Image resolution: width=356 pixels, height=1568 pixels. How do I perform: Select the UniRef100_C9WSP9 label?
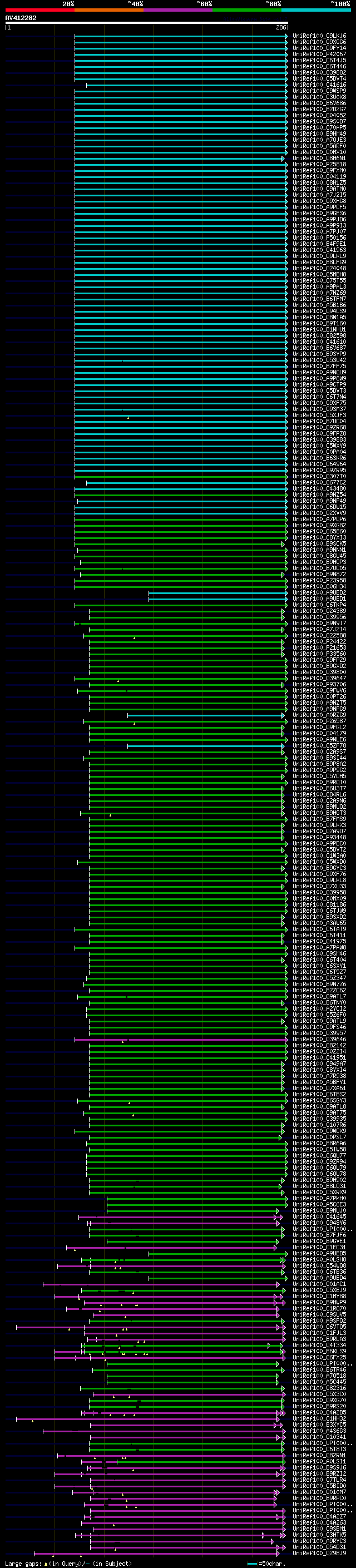(319, 91)
